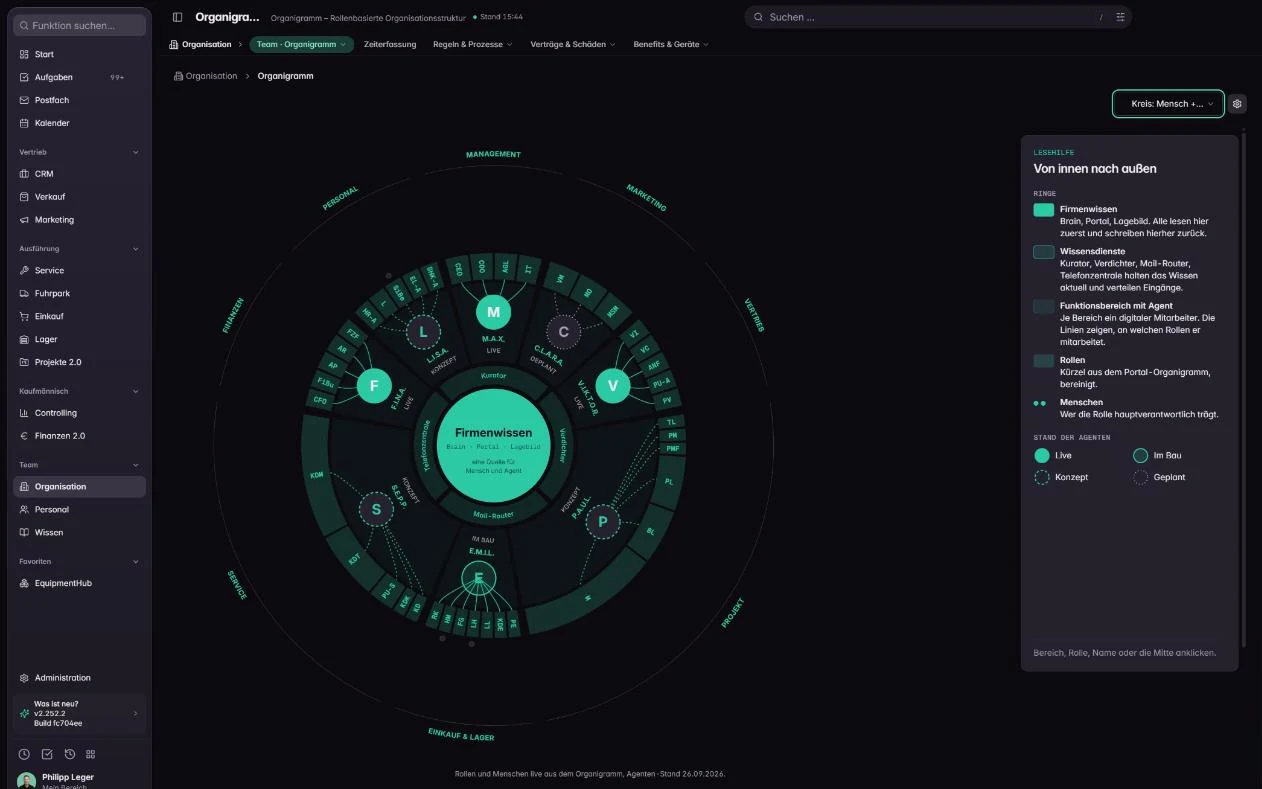
Task: Navigate to Controlling in the sidebar
Action: tap(79, 413)
